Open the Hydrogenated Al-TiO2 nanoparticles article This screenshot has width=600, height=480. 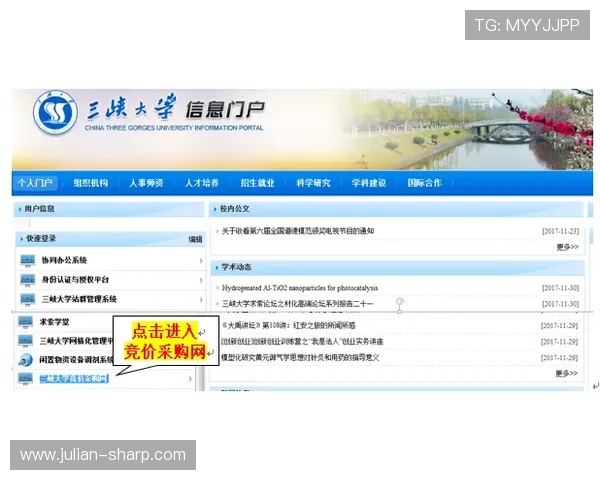300,288
